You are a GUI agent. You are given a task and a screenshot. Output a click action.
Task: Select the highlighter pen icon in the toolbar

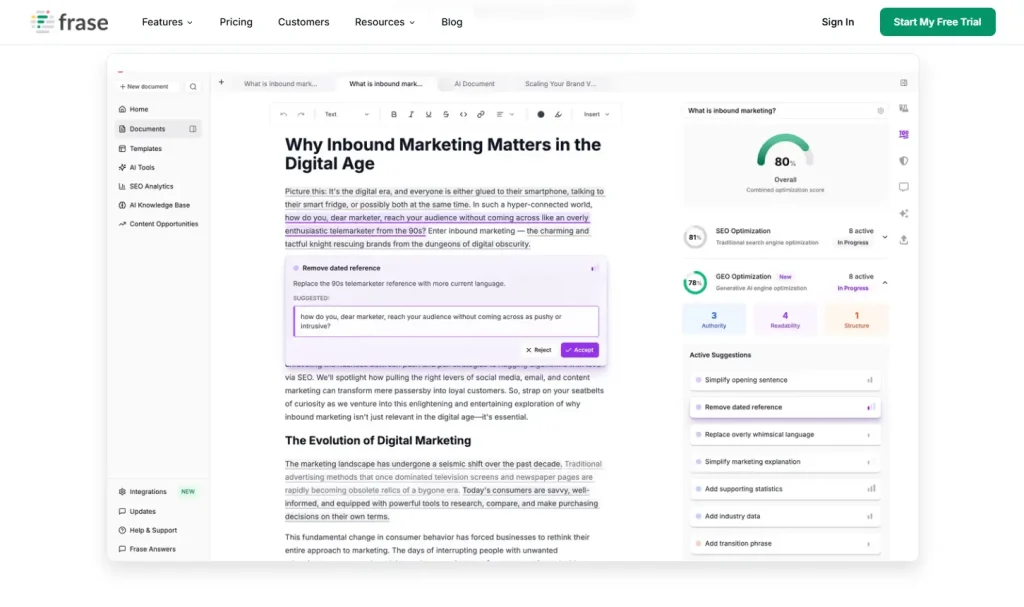[557, 114]
